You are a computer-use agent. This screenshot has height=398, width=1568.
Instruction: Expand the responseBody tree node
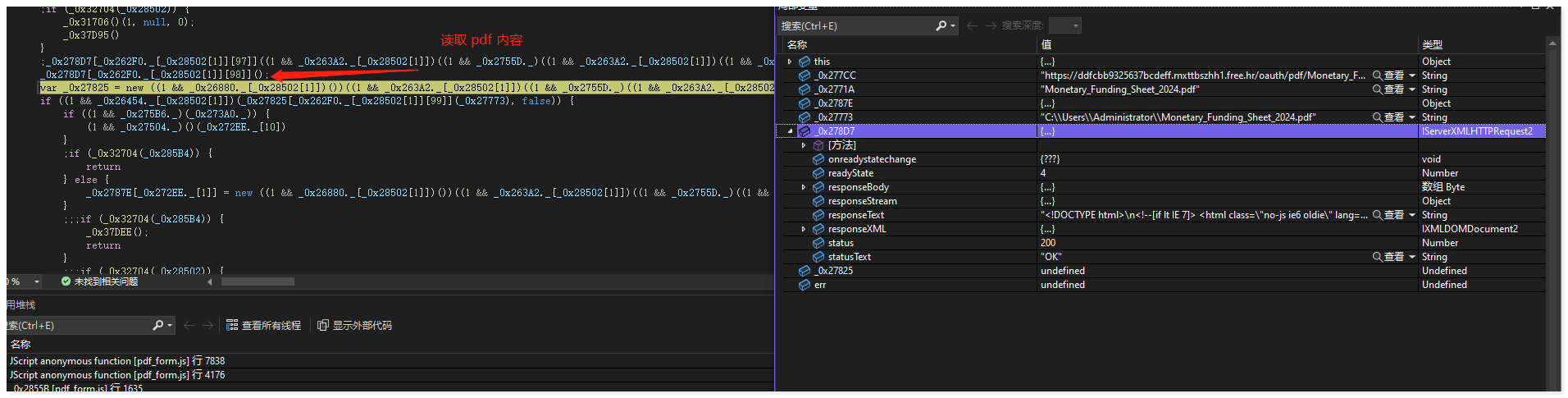pyautogui.click(x=804, y=187)
